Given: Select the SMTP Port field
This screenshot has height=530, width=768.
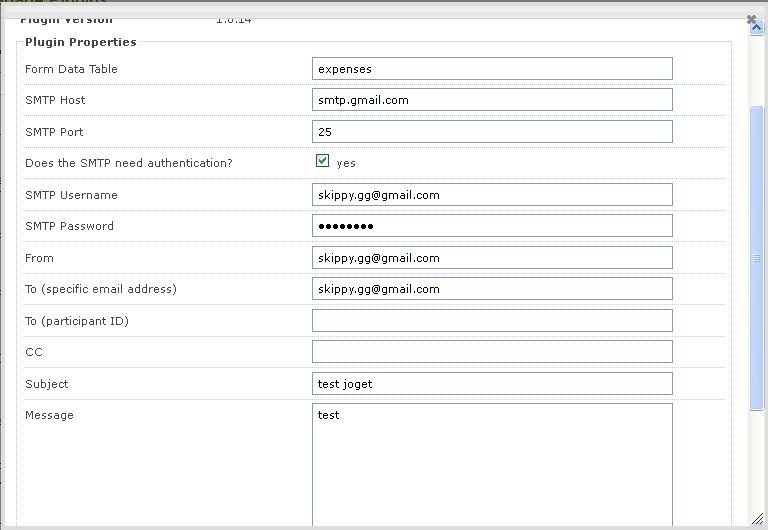Looking at the screenshot, I should (x=492, y=132).
